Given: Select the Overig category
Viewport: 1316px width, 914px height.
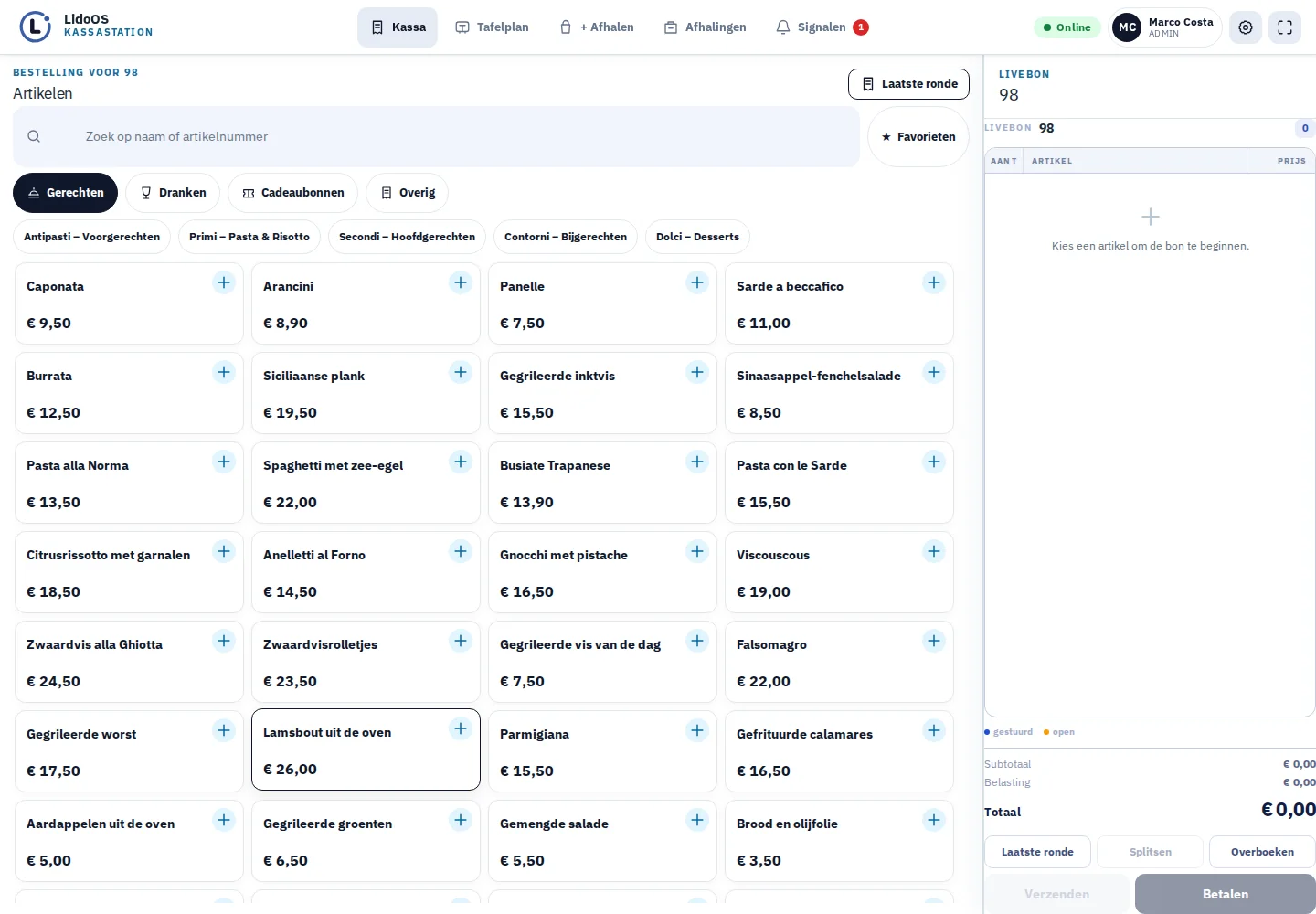Looking at the screenshot, I should [x=407, y=193].
